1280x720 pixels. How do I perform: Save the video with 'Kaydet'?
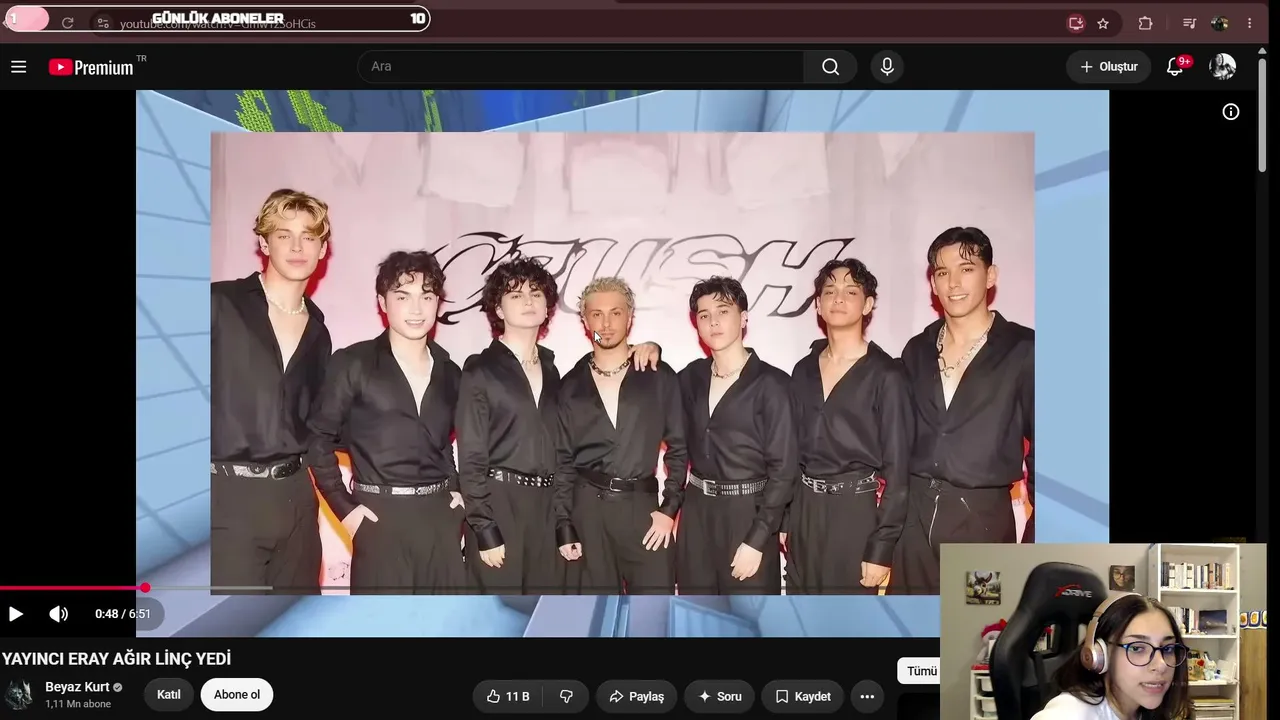point(803,696)
